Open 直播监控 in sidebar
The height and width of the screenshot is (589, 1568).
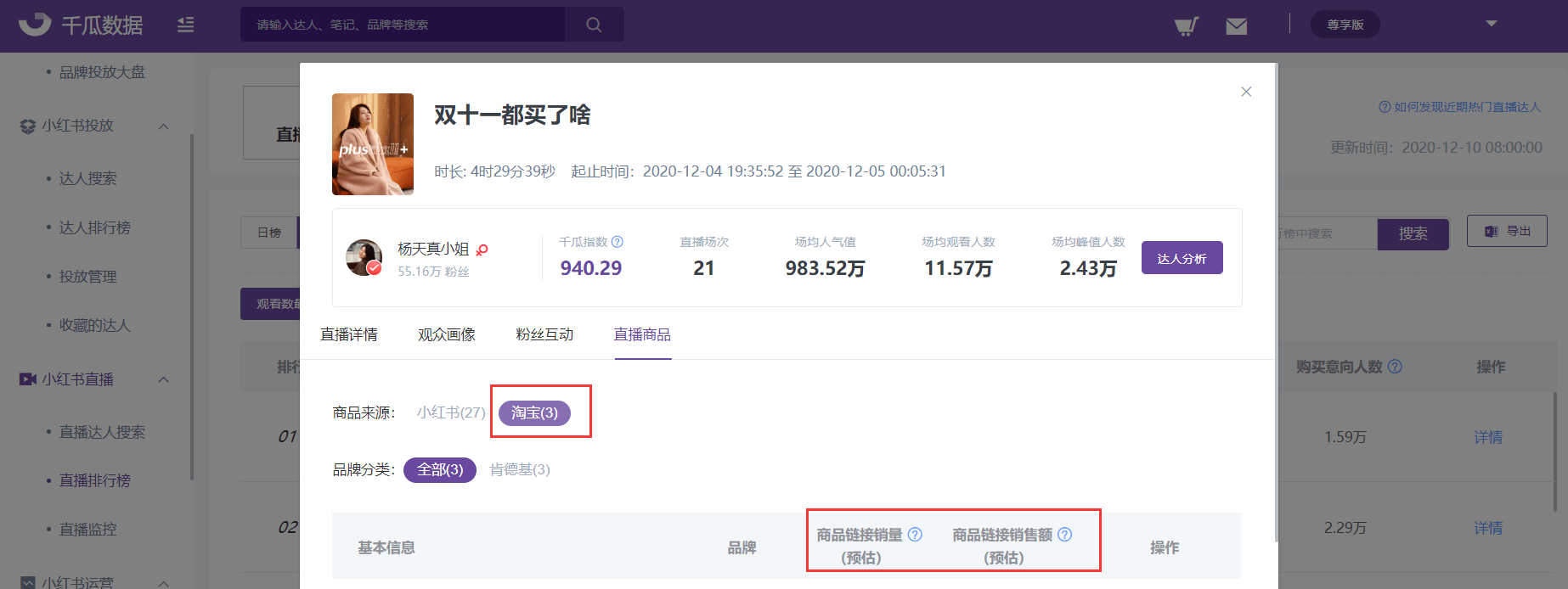pos(88,529)
